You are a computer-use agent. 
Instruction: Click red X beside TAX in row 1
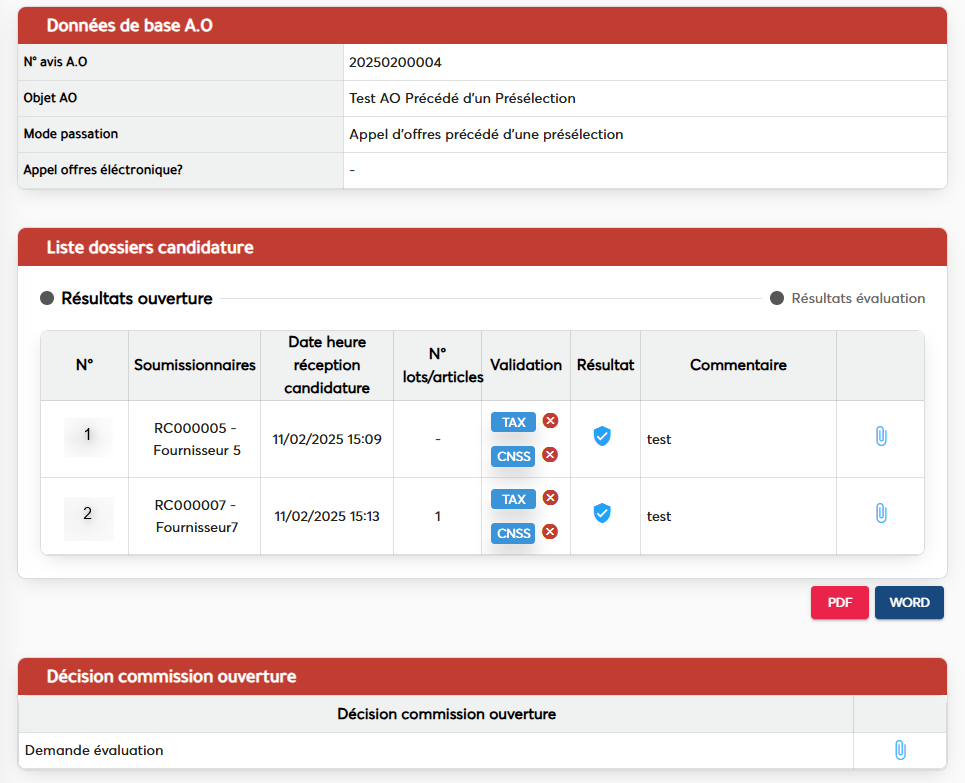click(x=550, y=421)
